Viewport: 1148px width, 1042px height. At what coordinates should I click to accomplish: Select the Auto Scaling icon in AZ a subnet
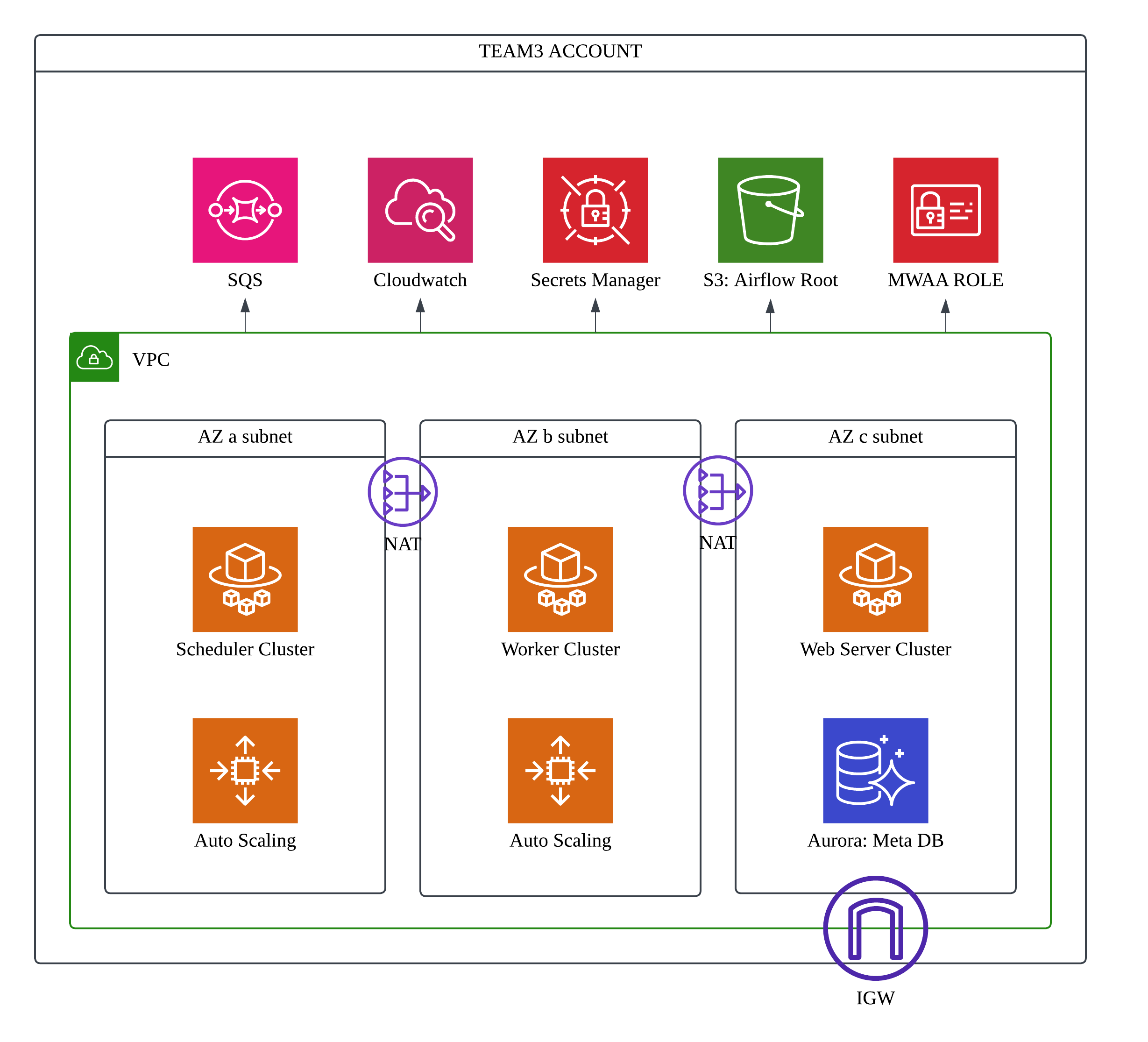245,770
